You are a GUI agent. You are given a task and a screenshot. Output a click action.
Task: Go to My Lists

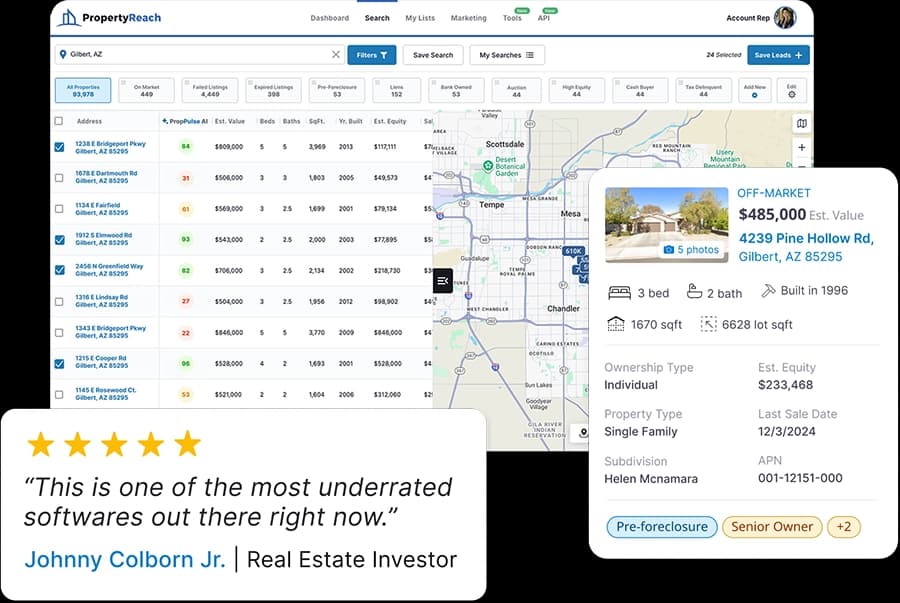tap(420, 18)
